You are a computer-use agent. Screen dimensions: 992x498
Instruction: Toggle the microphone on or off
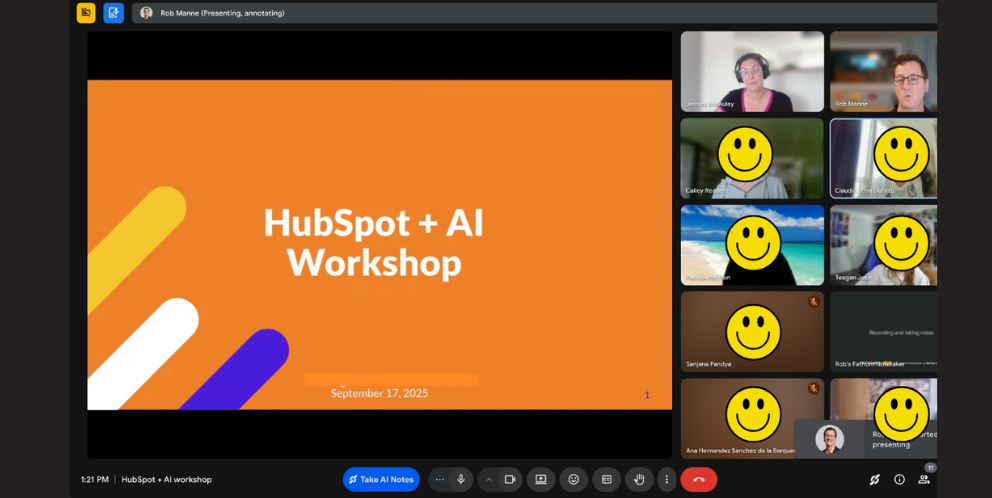(x=461, y=479)
